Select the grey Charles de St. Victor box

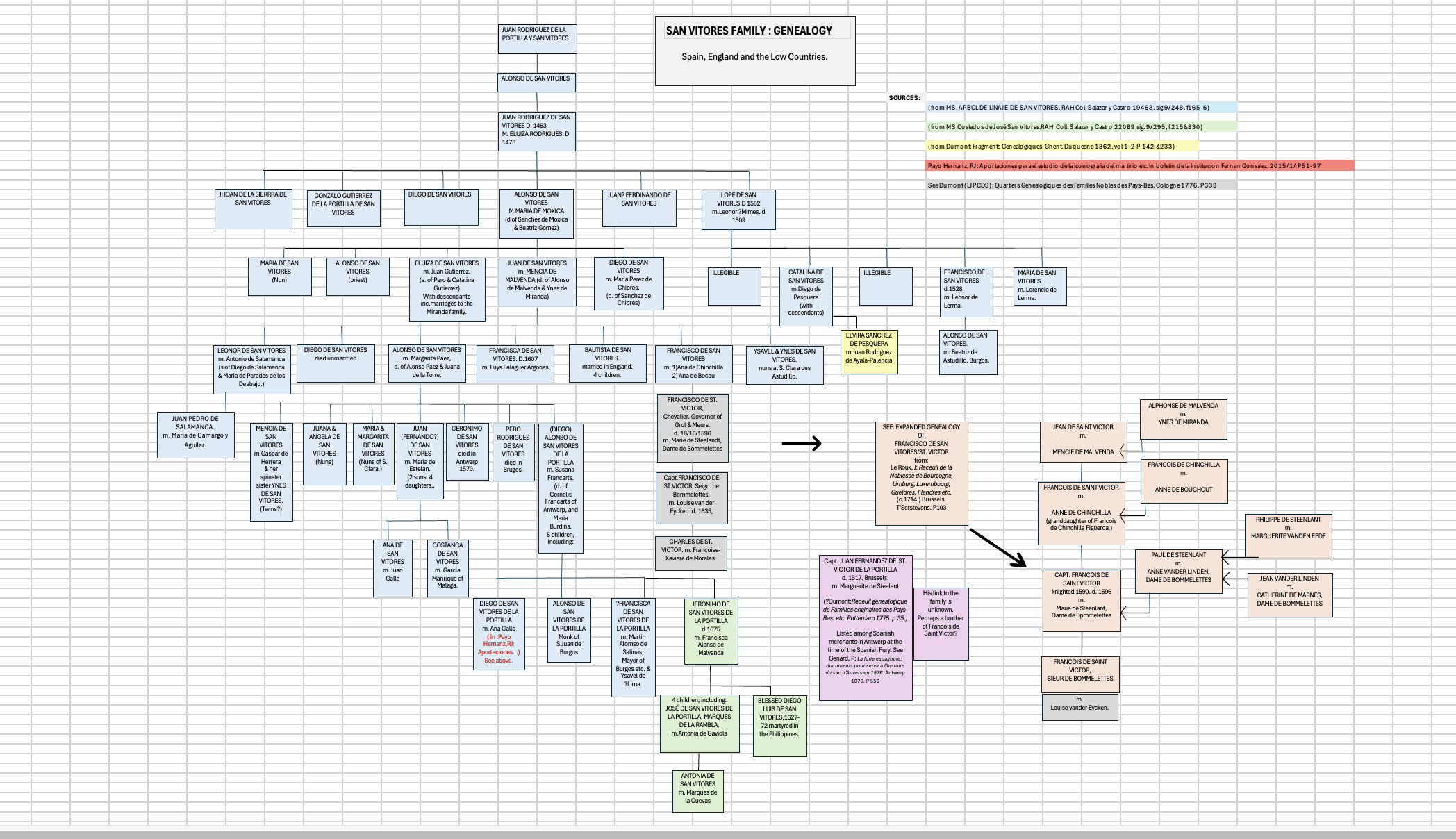pyautogui.click(x=690, y=553)
